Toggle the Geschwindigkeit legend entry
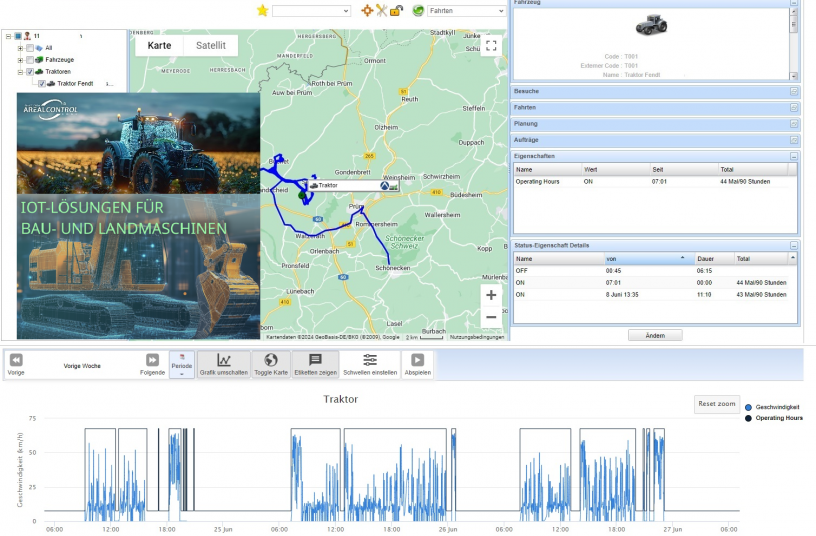This screenshot has height=536, width=816. (x=772, y=407)
